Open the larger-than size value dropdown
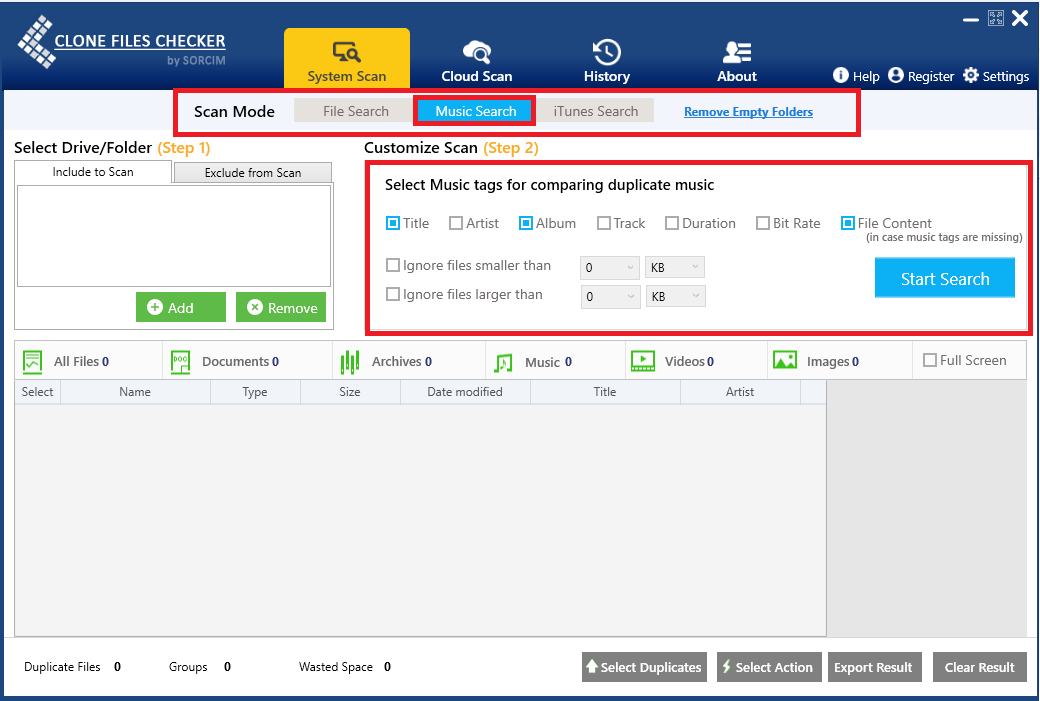This screenshot has width=1040, height=701. pyautogui.click(x=610, y=296)
